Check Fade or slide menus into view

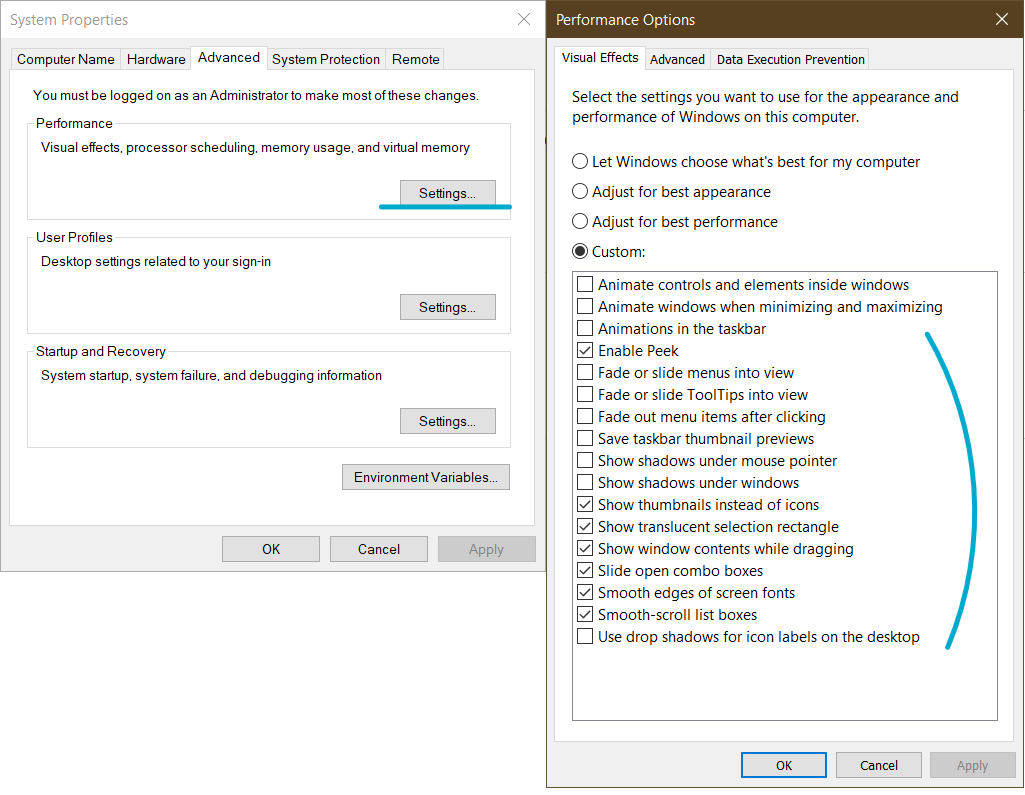pos(585,373)
